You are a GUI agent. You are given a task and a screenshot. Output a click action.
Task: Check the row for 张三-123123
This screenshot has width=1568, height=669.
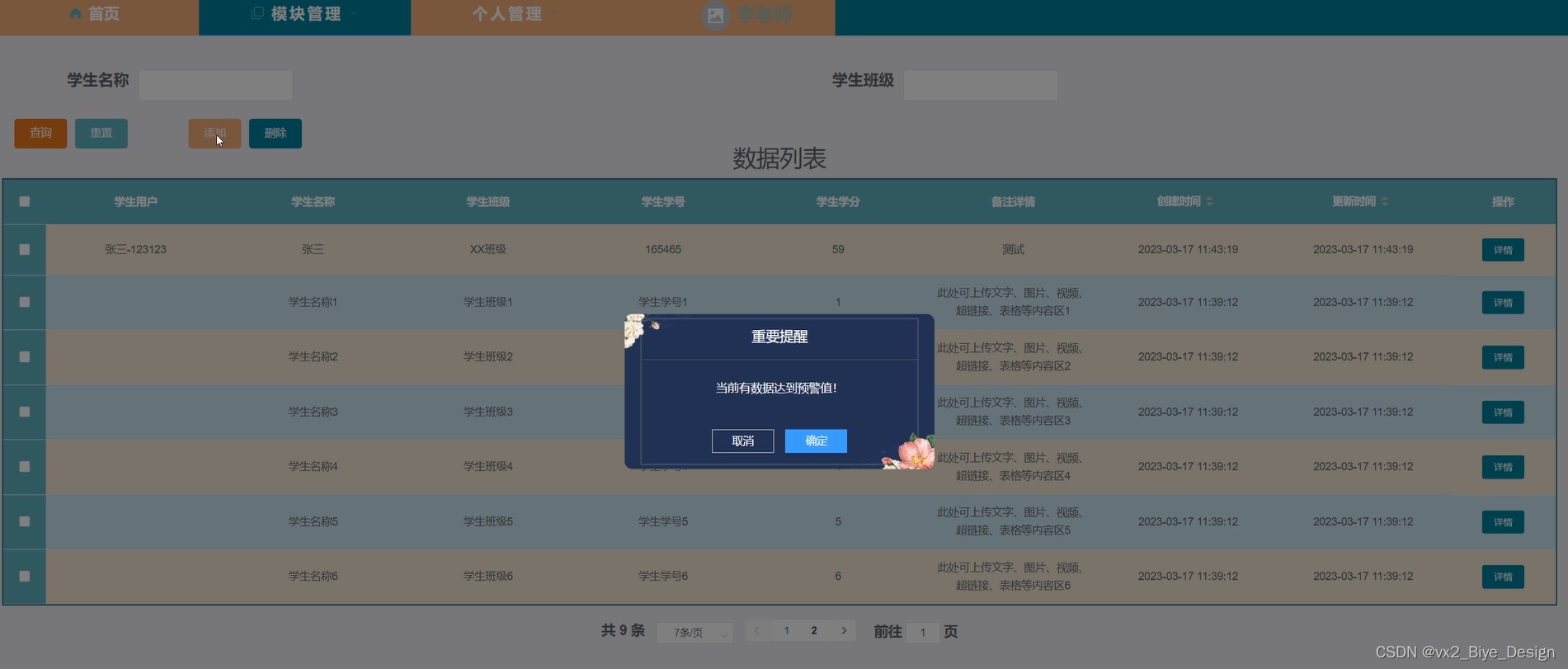tap(25, 249)
